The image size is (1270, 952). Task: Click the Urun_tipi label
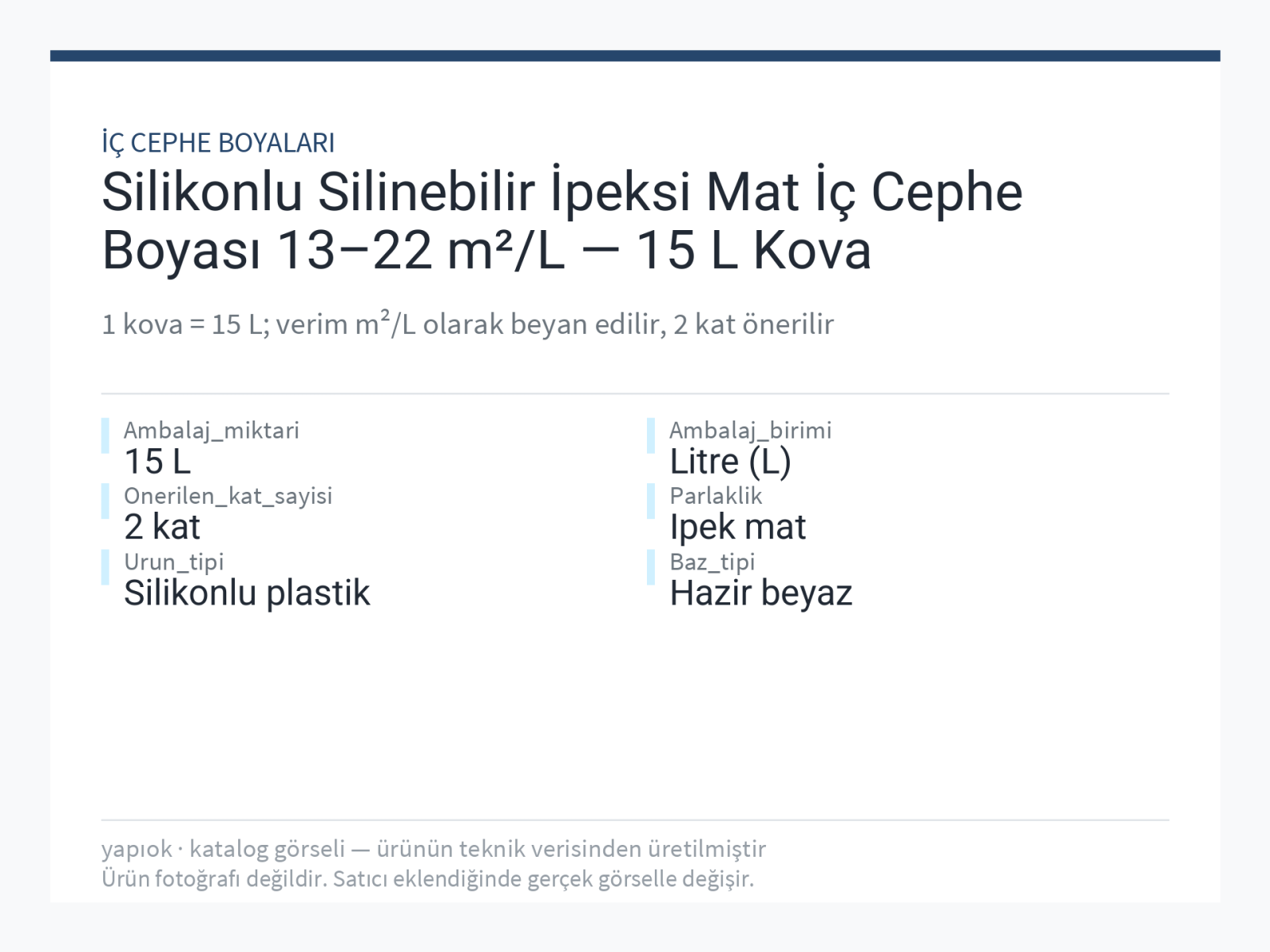tap(174, 562)
